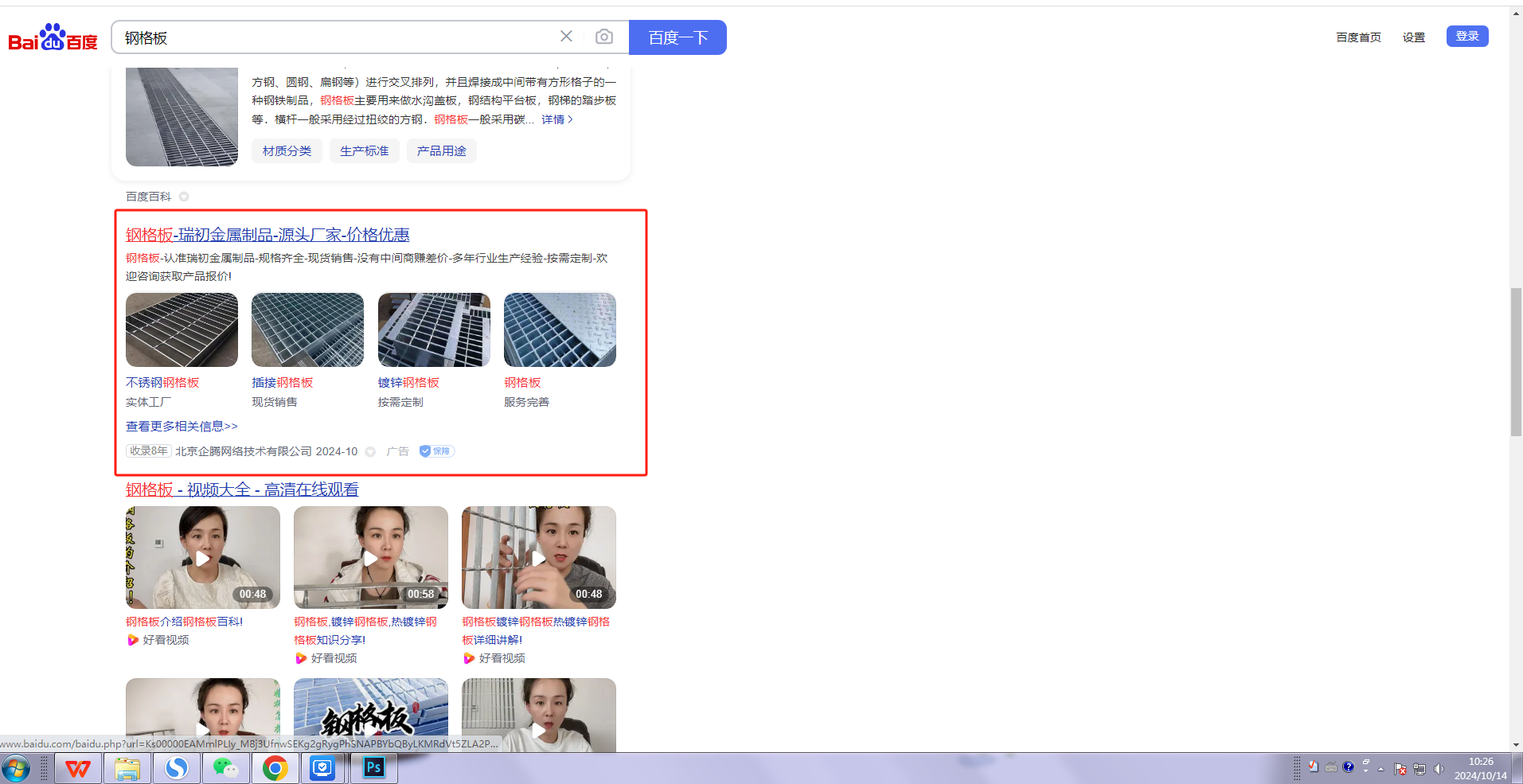Play video 钢格板介绍钢格板百科!
This screenshot has height=784, width=1523.
tap(203, 557)
